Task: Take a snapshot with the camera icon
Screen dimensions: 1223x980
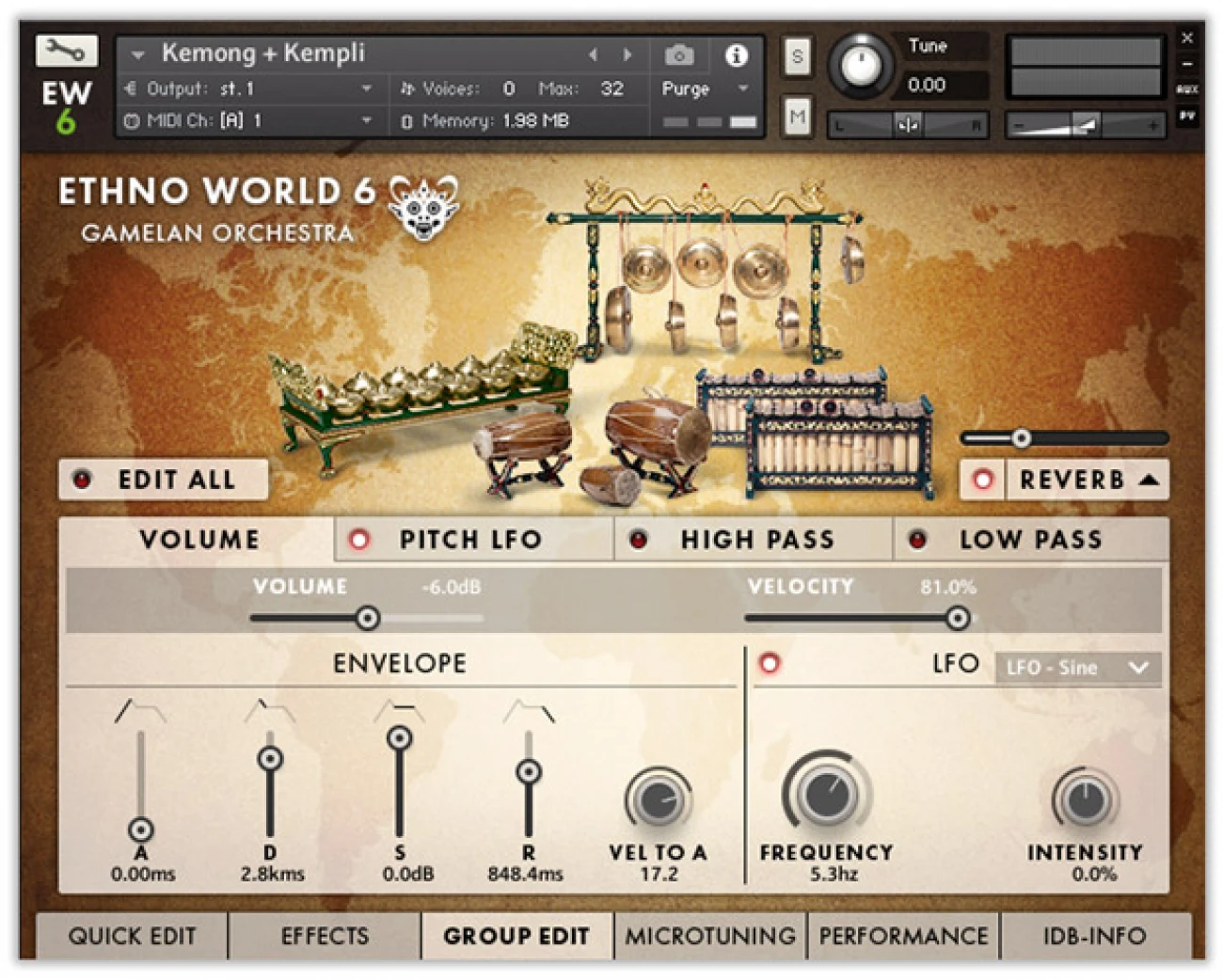Action: click(x=679, y=55)
